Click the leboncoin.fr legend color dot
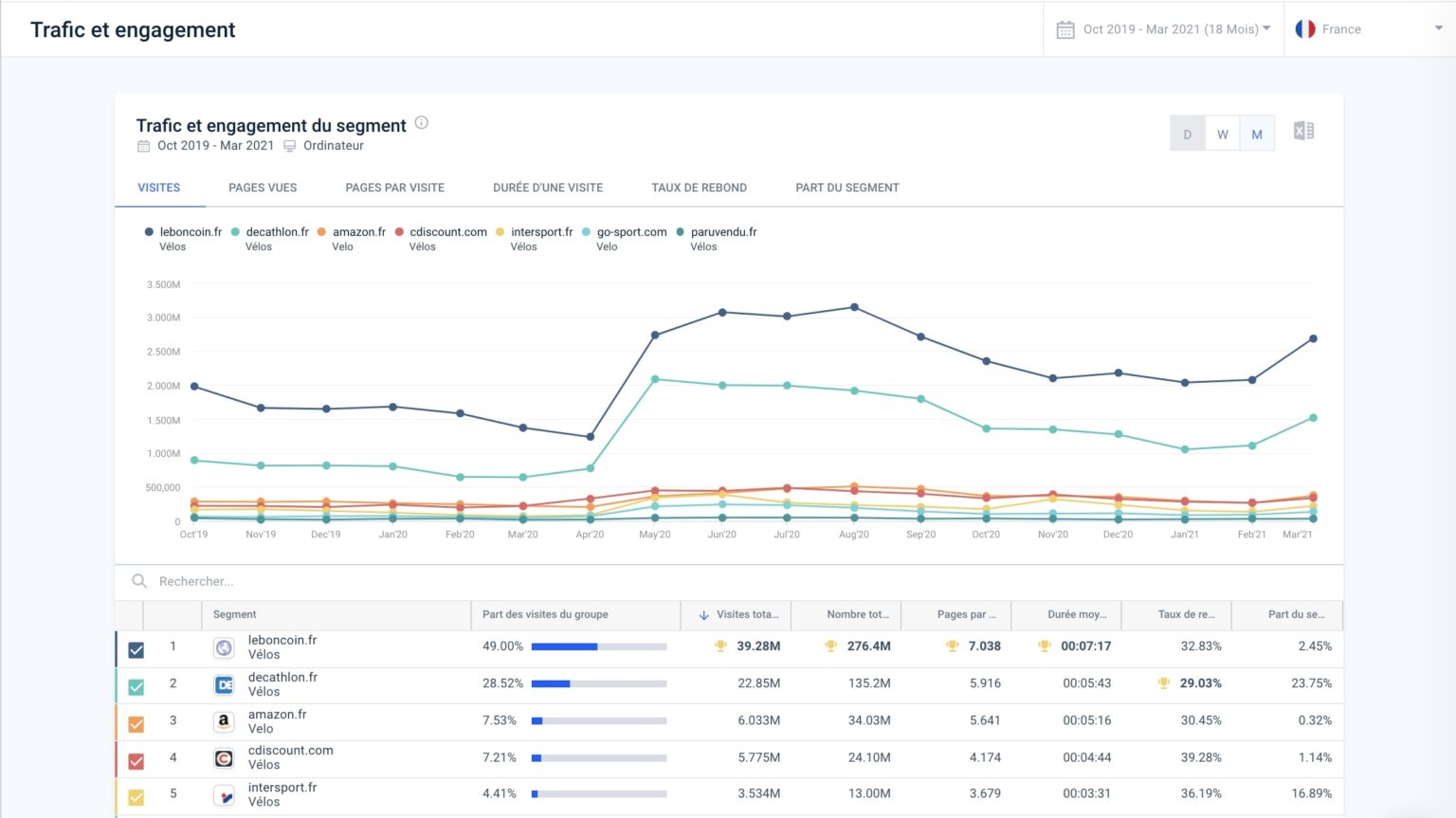Viewport: 1456px width, 818px height. 149,232
